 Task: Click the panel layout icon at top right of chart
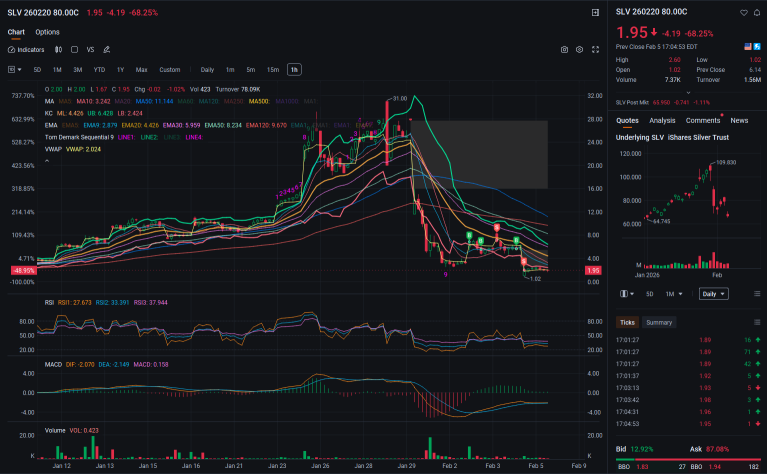[595, 13]
